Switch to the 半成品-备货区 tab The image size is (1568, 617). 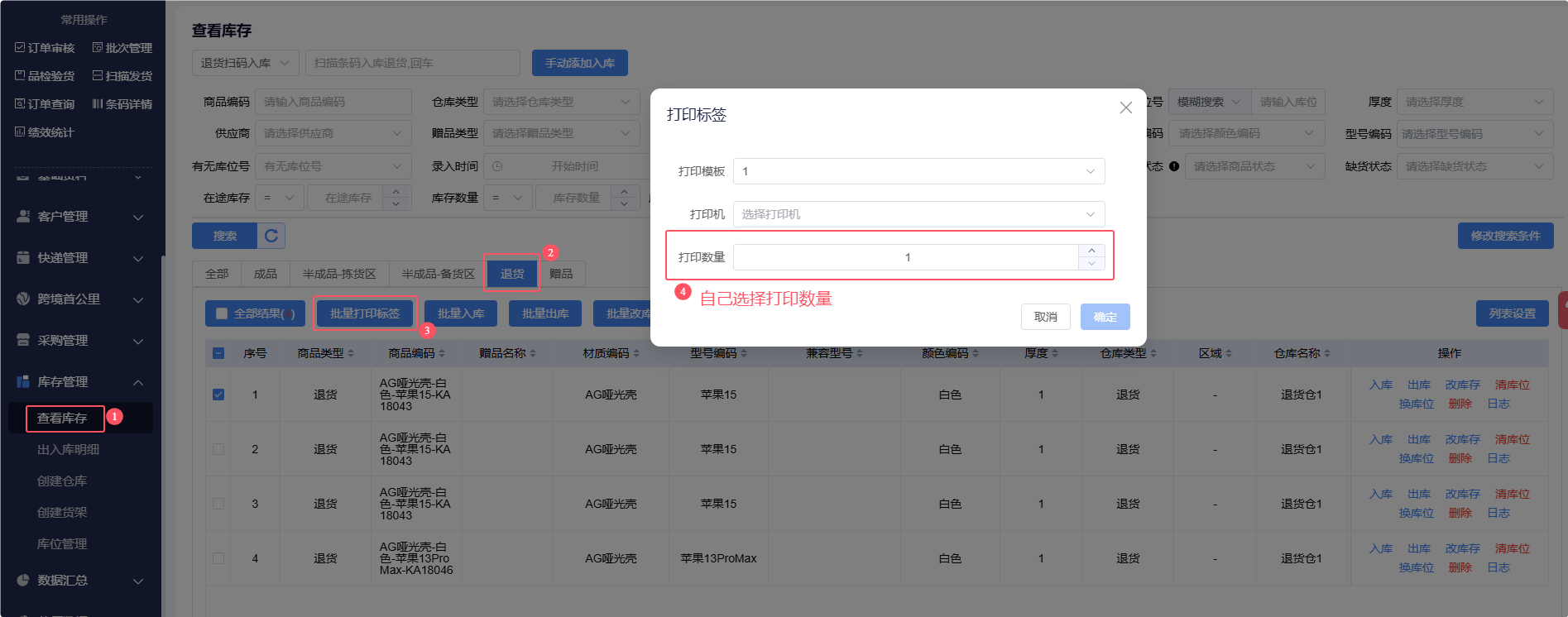tap(439, 274)
